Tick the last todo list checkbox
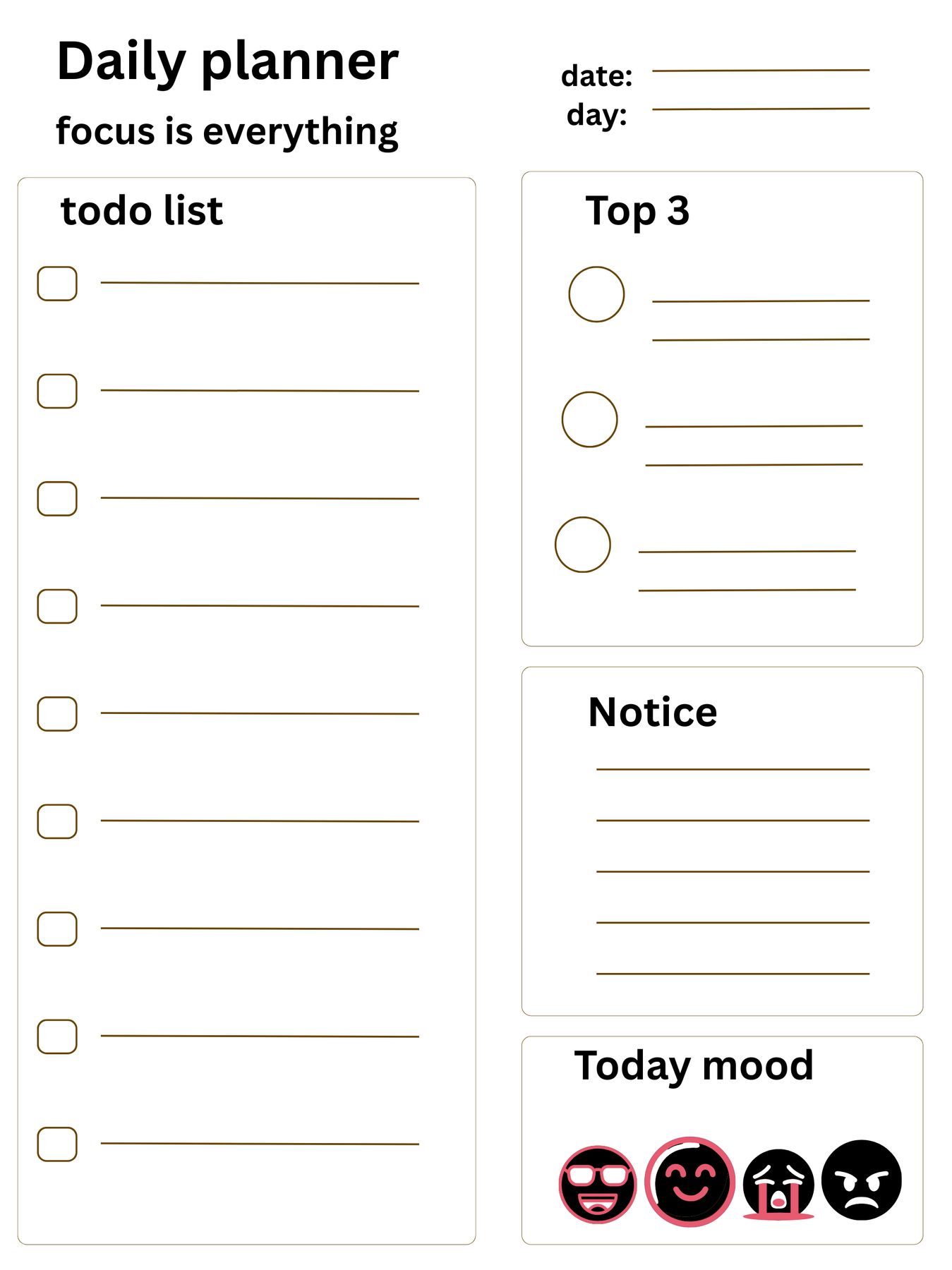Viewport: 952px width, 1270px height. coord(57,1144)
